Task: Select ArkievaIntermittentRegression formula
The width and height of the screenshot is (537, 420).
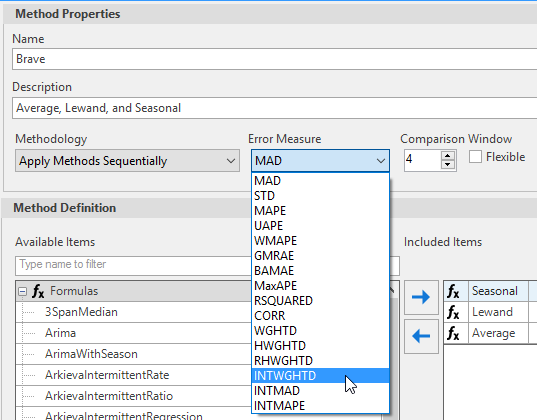Action: tap(124, 416)
